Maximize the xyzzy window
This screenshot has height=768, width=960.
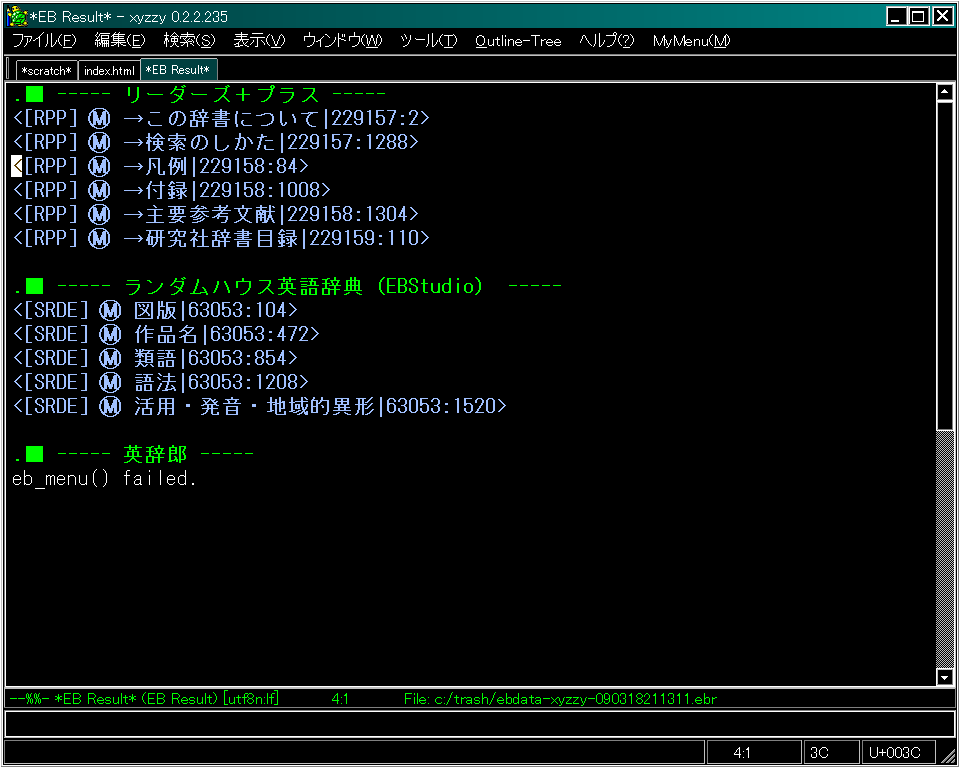click(918, 17)
